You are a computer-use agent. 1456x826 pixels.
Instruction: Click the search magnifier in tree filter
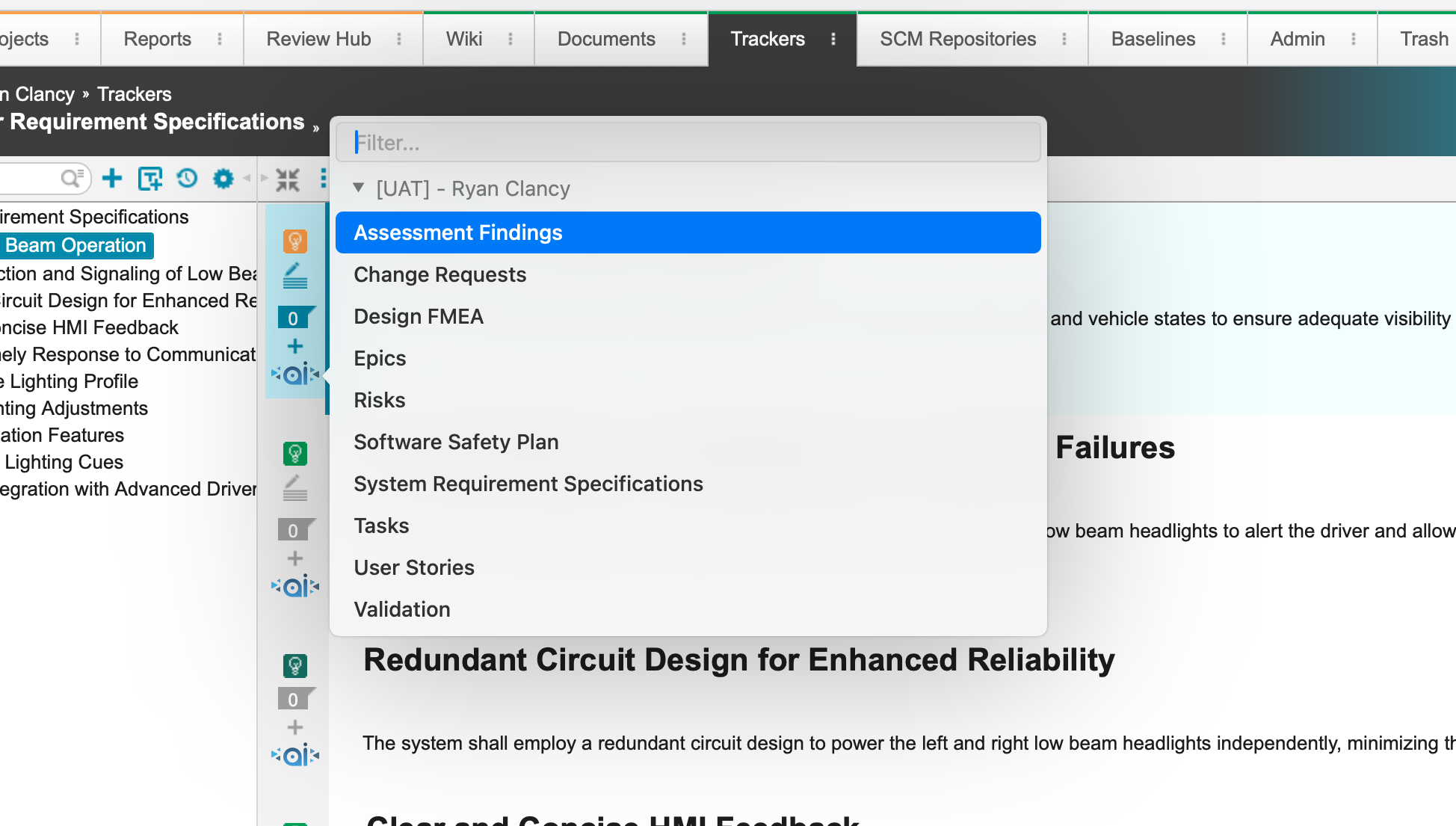coord(71,178)
